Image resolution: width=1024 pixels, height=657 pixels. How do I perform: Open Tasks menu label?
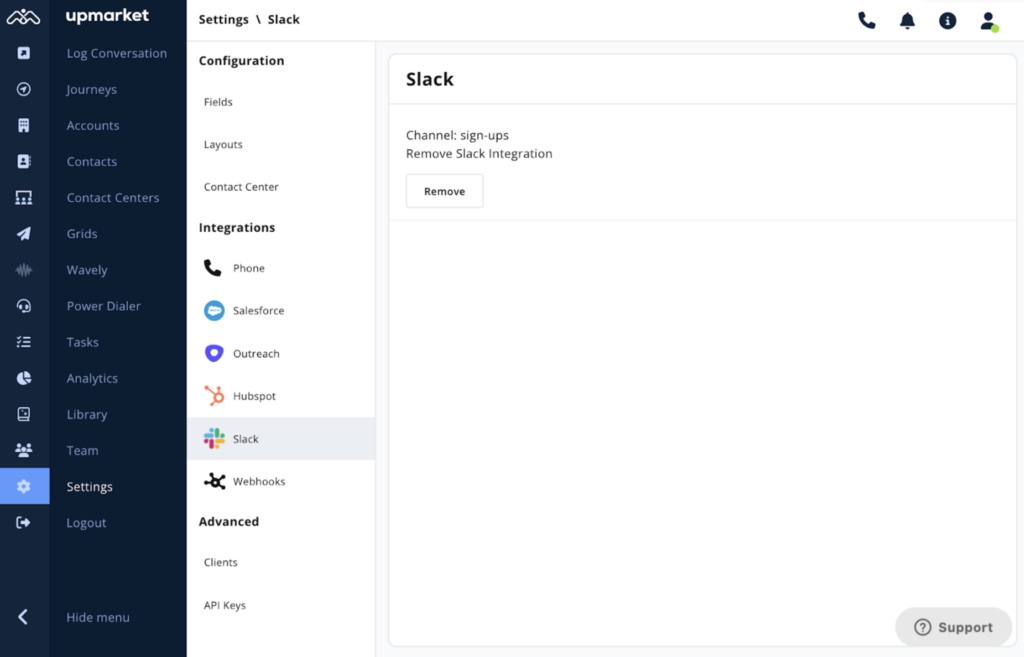point(82,342)
